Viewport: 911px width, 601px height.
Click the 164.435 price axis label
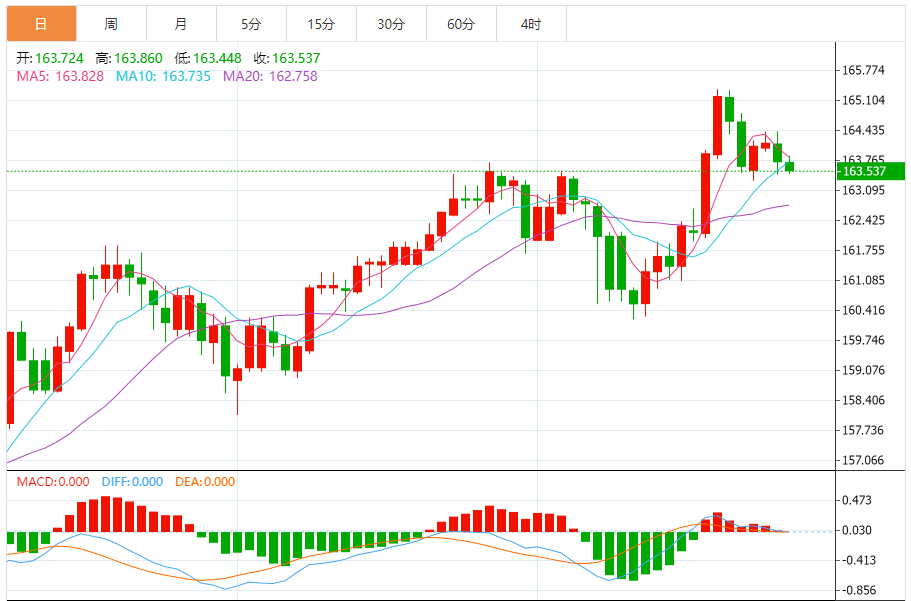[x=863, y=130]
